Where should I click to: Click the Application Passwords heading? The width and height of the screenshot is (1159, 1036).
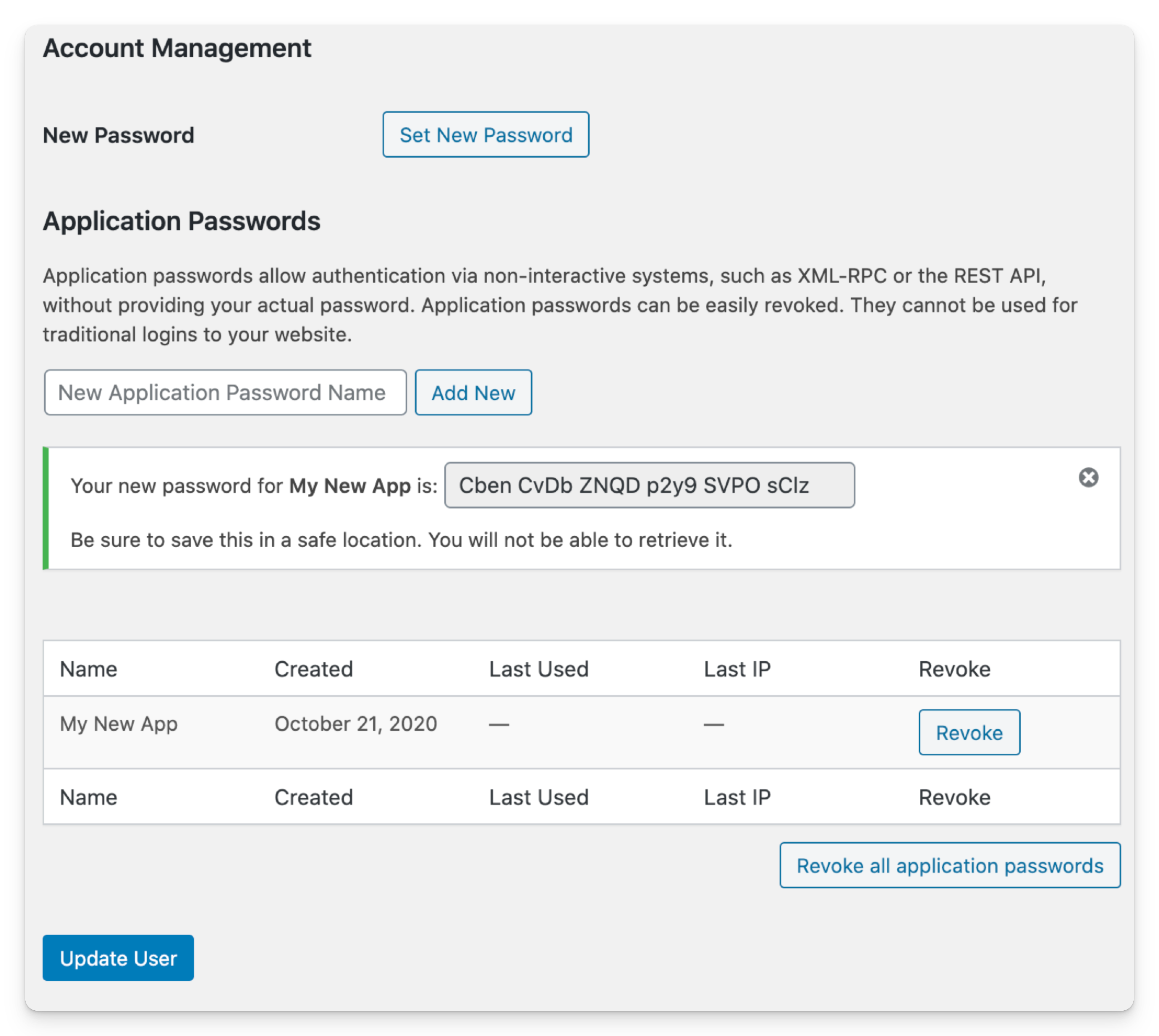(x=182, y=221)
